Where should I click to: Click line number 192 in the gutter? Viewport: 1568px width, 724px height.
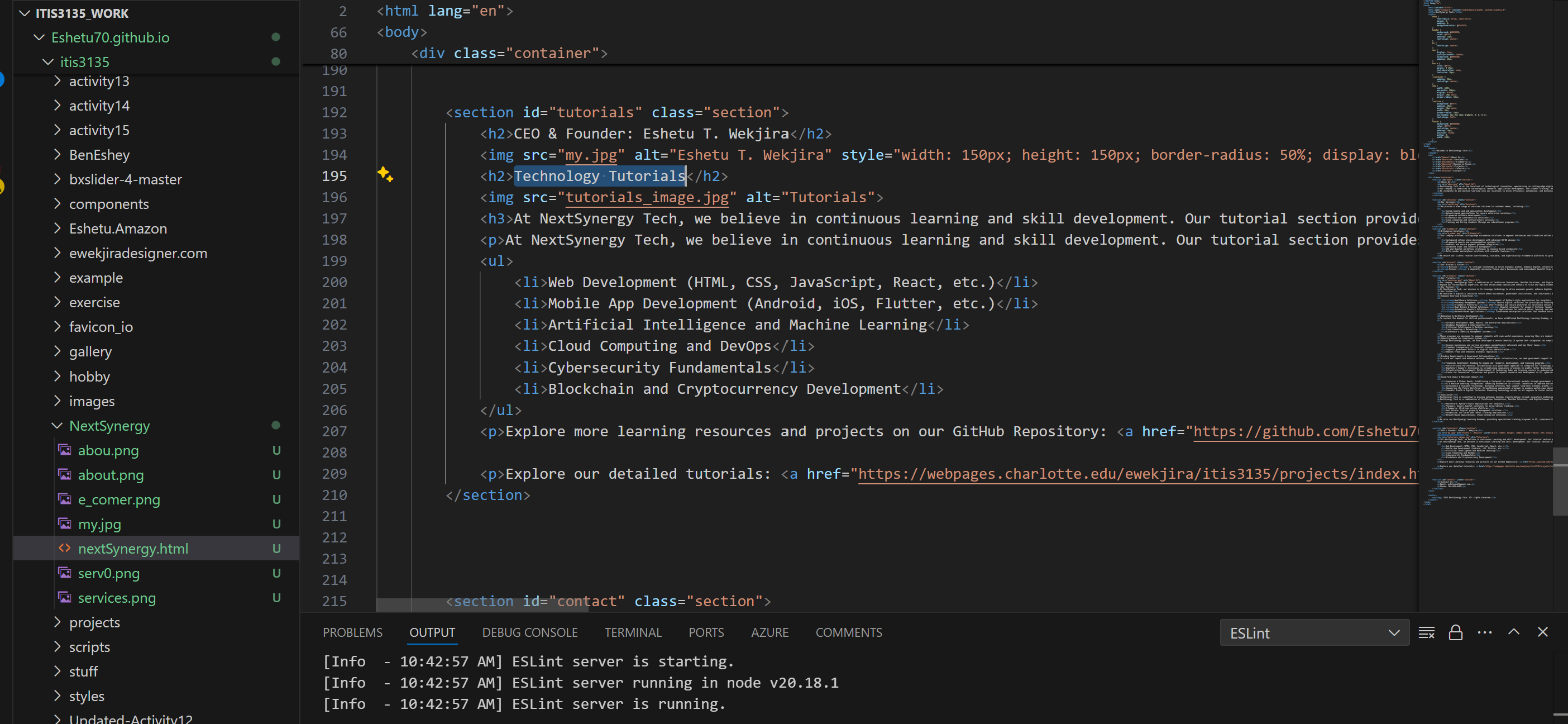coord(334,112)
